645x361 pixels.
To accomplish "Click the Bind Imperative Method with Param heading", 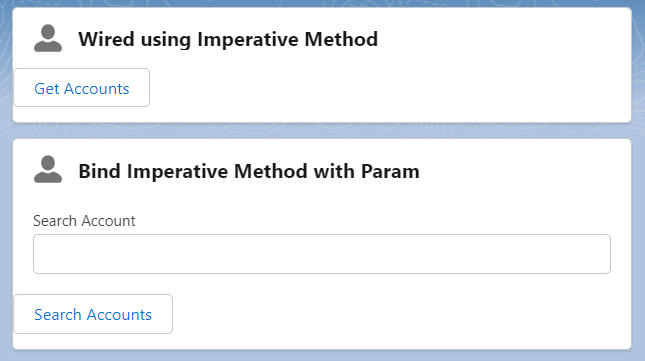I will [x=249, y=171].
